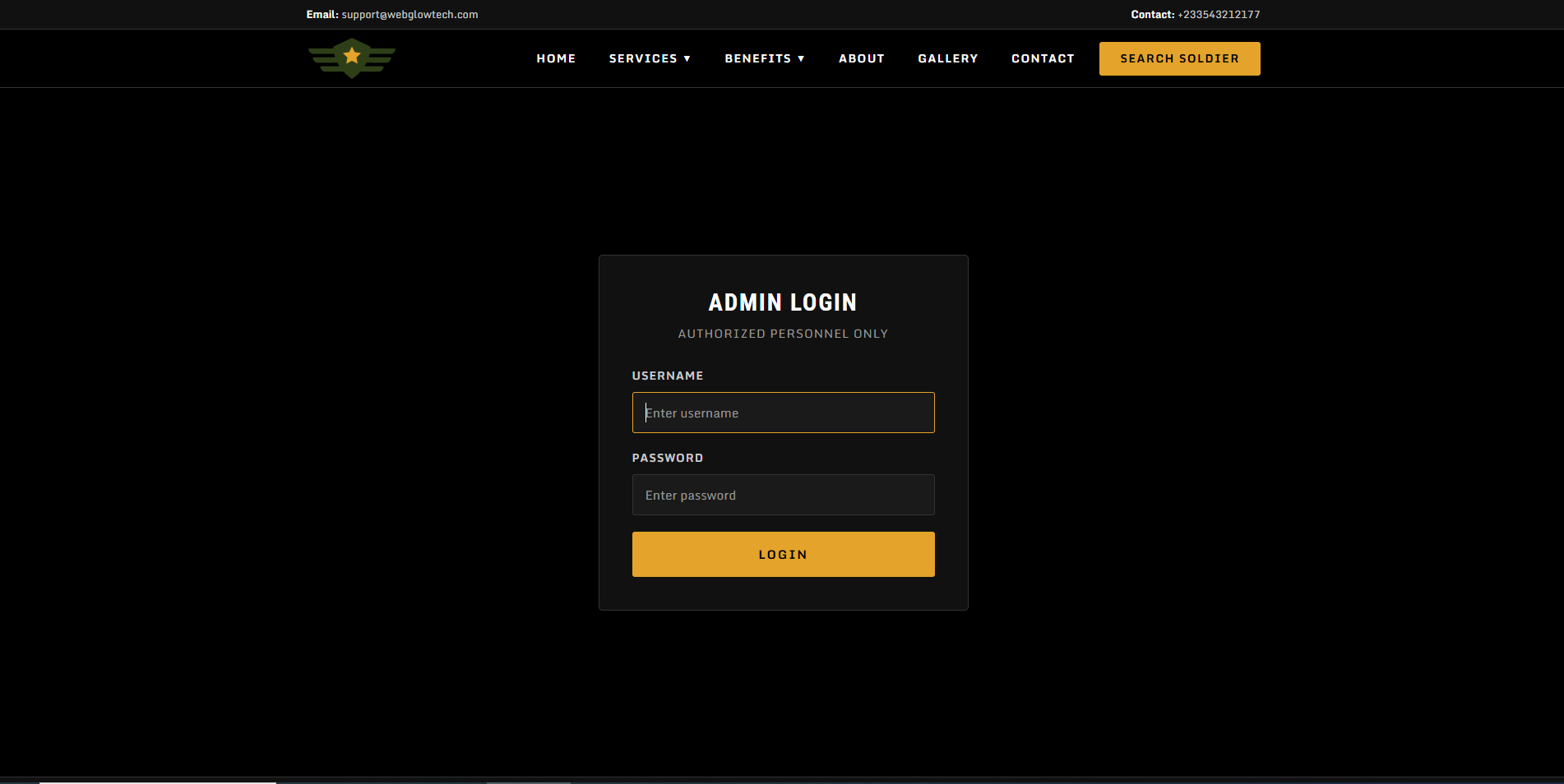This screenshot has height=784, width=1564.
Task: Click the Password field label
Action: tap(668, 458)
